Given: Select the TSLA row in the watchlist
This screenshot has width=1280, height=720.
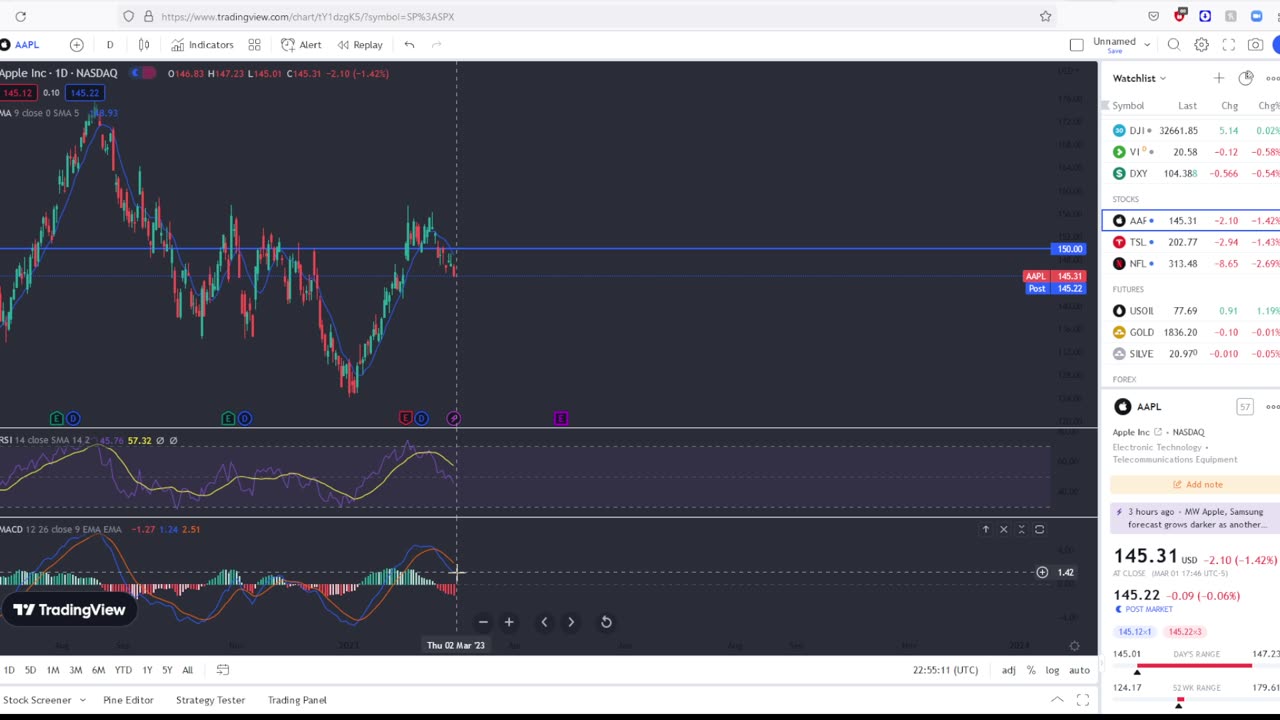Looking at the screenshot, I should coord(1191,242).
